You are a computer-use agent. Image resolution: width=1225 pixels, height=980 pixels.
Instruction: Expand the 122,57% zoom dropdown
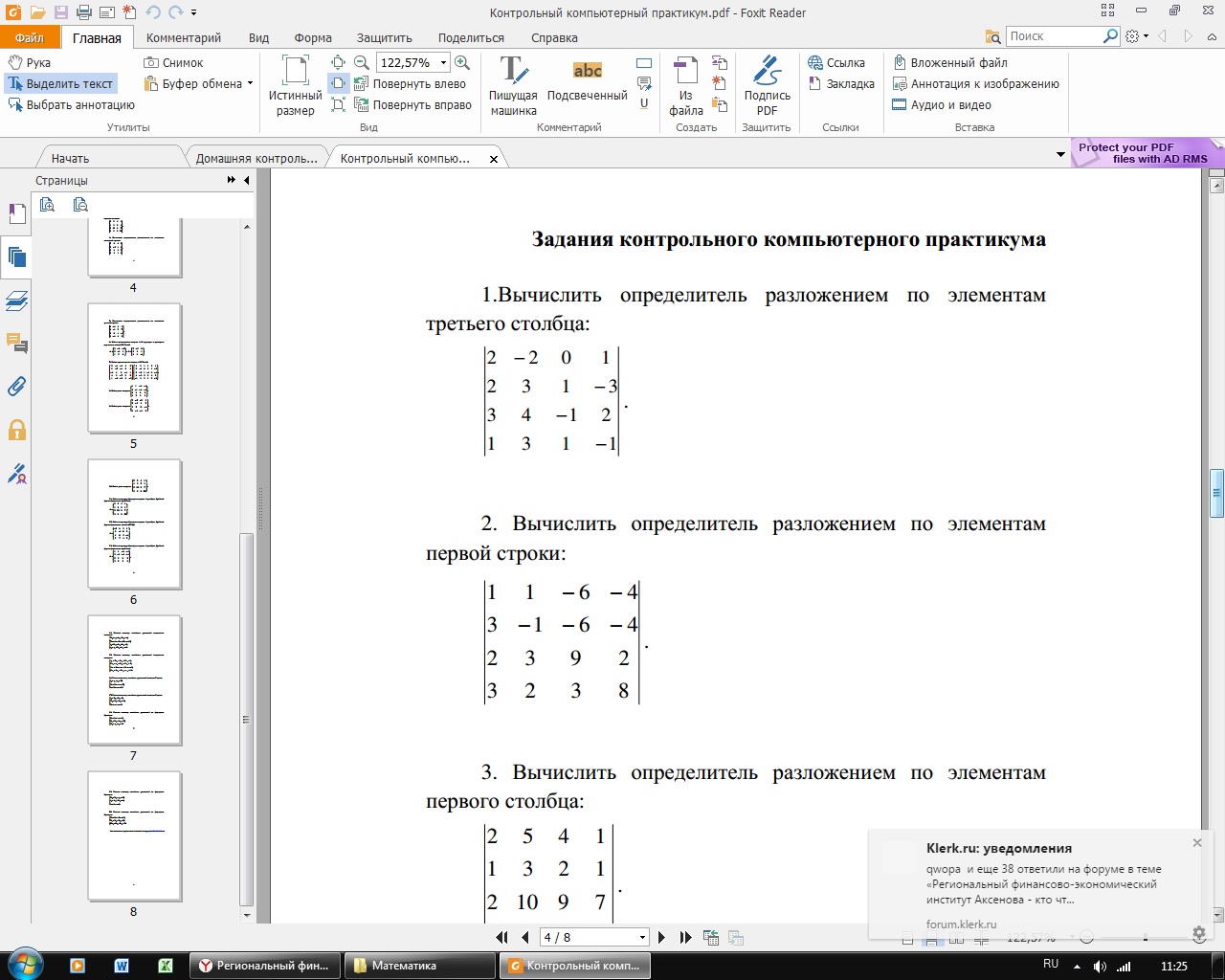point(443,63)
